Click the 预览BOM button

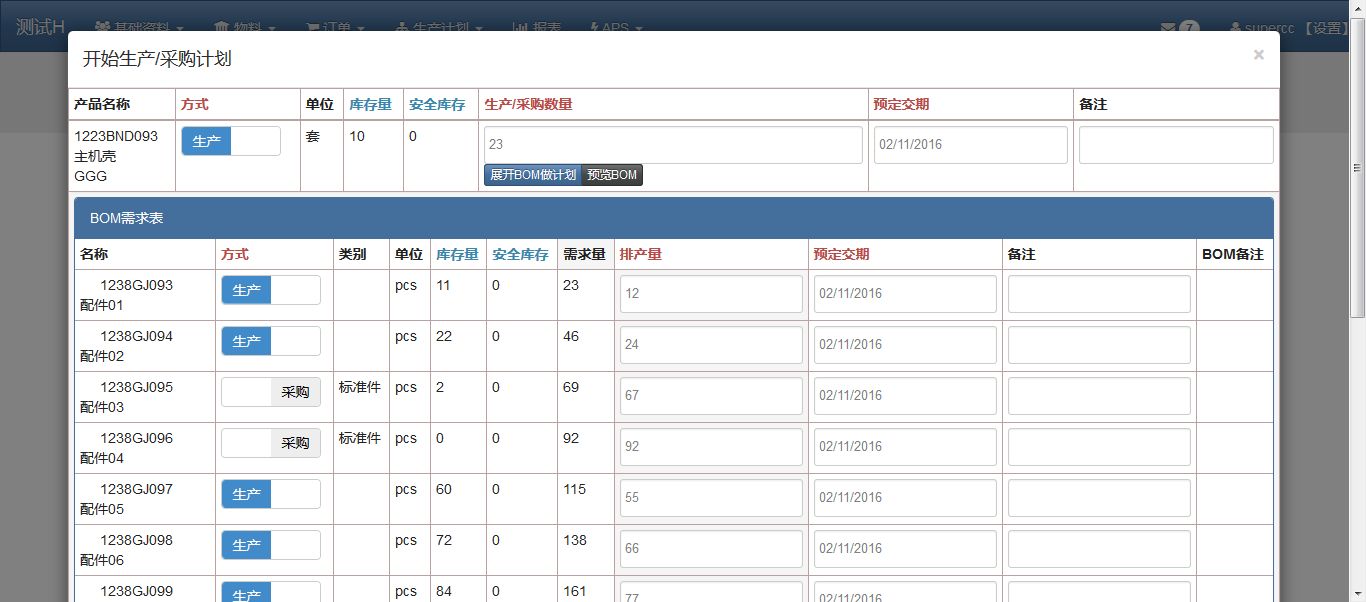pos(612,175)
